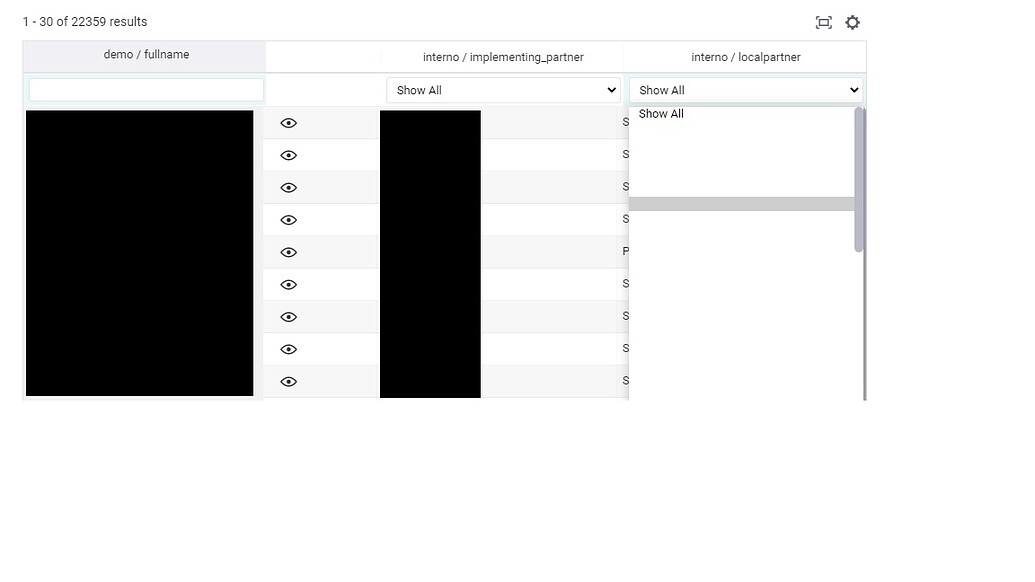Click the interno / implementing_partner column header

click(x=503, y=56)
